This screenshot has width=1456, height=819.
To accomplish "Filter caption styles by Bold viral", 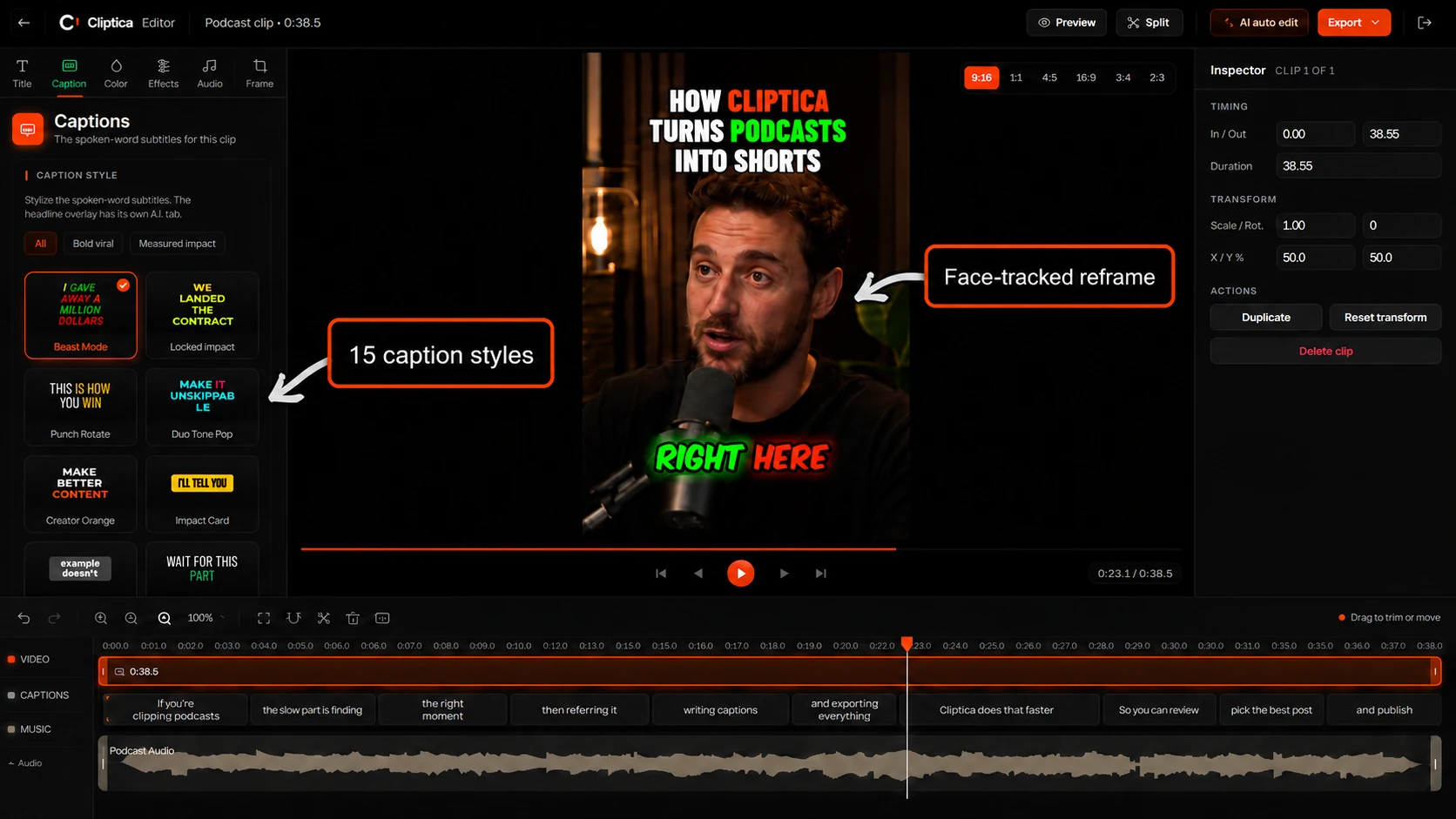I will click(93, 244).
